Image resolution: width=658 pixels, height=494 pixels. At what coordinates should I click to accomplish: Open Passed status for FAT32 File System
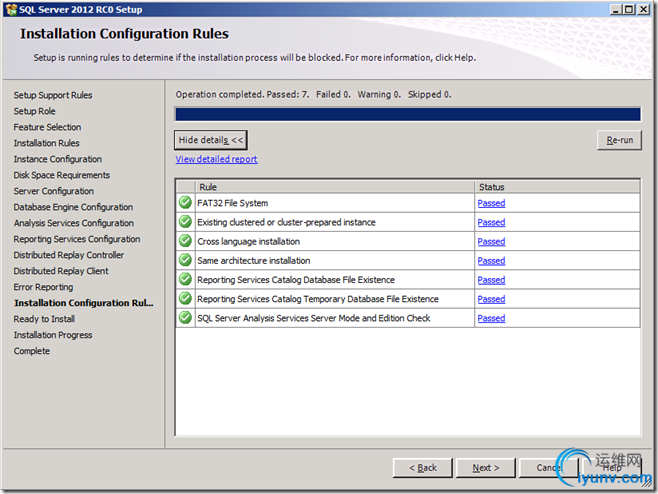(491, 203)
